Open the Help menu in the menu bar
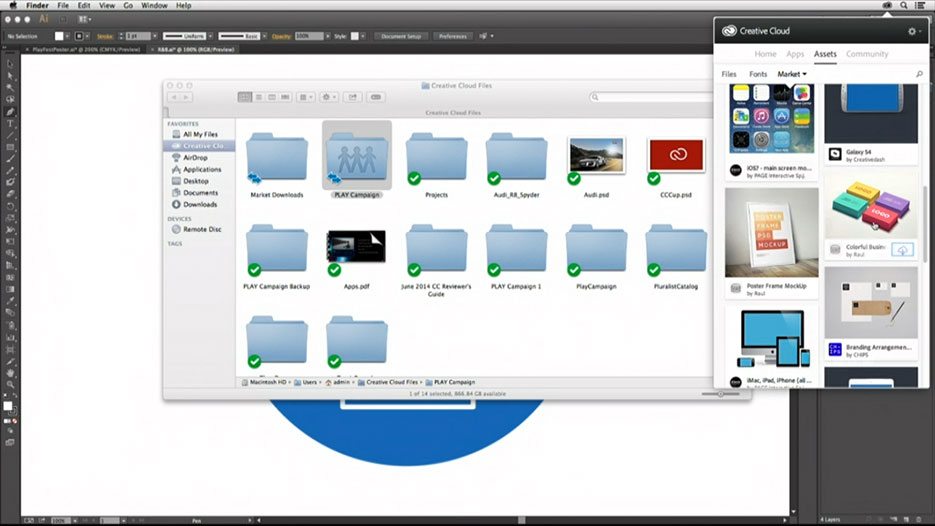 pyautogui.click(x=184, y=5)
